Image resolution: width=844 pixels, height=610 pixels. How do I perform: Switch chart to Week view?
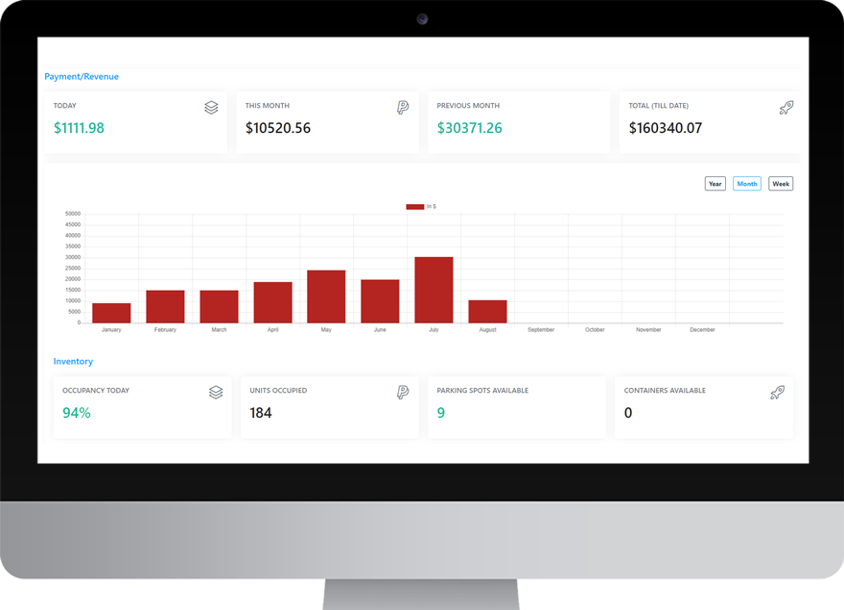[x=780, y=184]
